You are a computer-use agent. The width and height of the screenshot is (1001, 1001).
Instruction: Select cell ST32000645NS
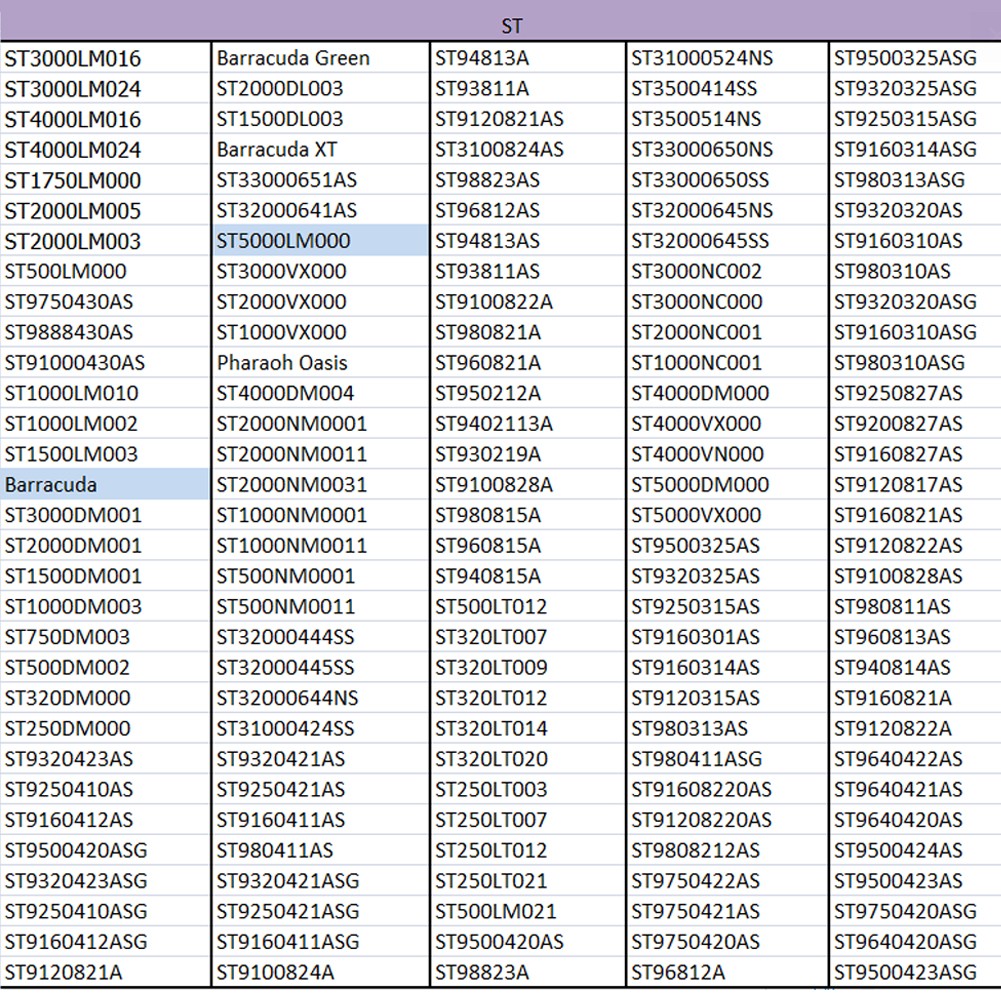pos(727,210)
